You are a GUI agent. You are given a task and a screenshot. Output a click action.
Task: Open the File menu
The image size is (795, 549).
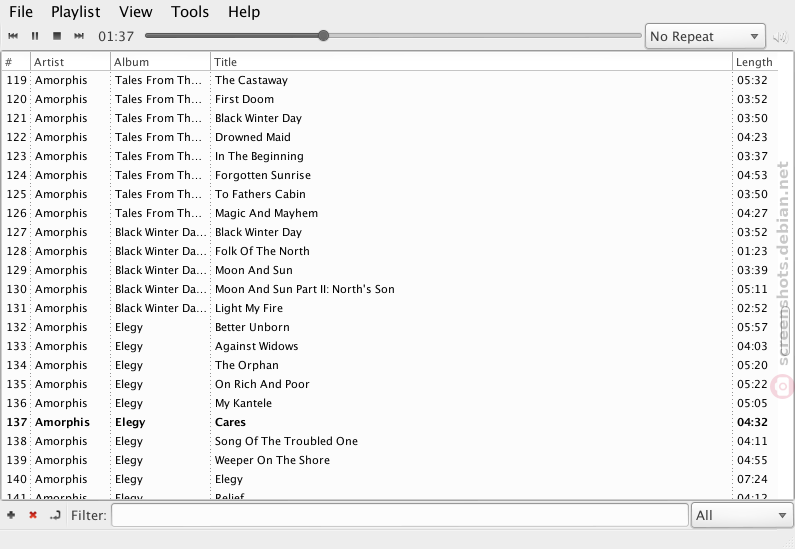click(x=21, y=12)
